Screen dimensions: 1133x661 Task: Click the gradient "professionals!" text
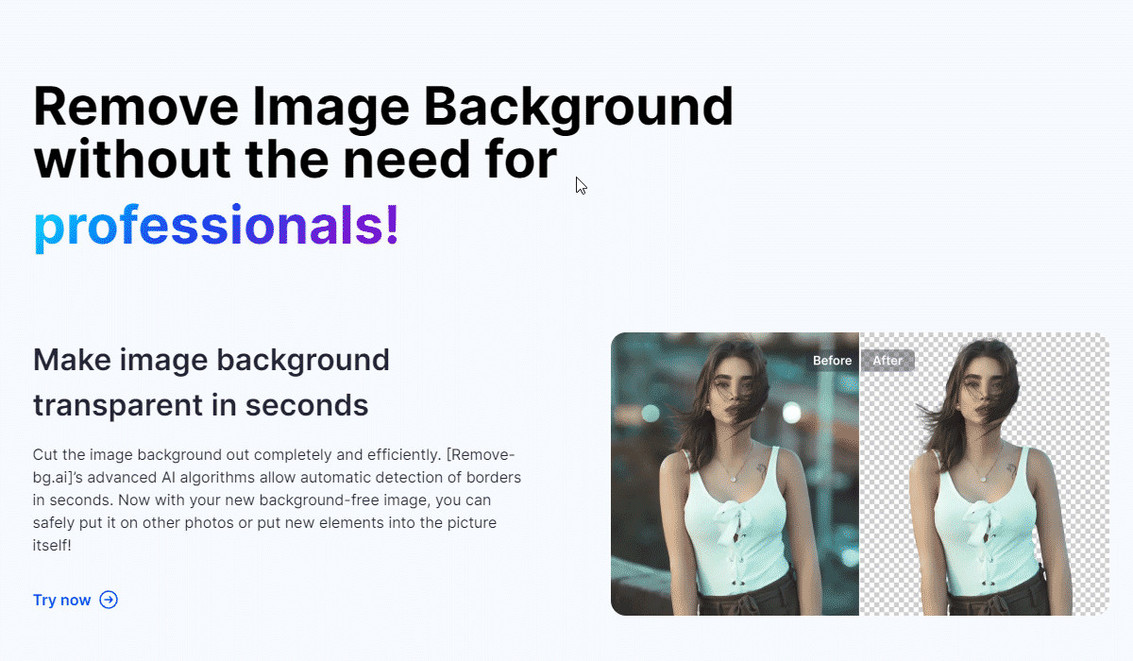coord(216,227)
